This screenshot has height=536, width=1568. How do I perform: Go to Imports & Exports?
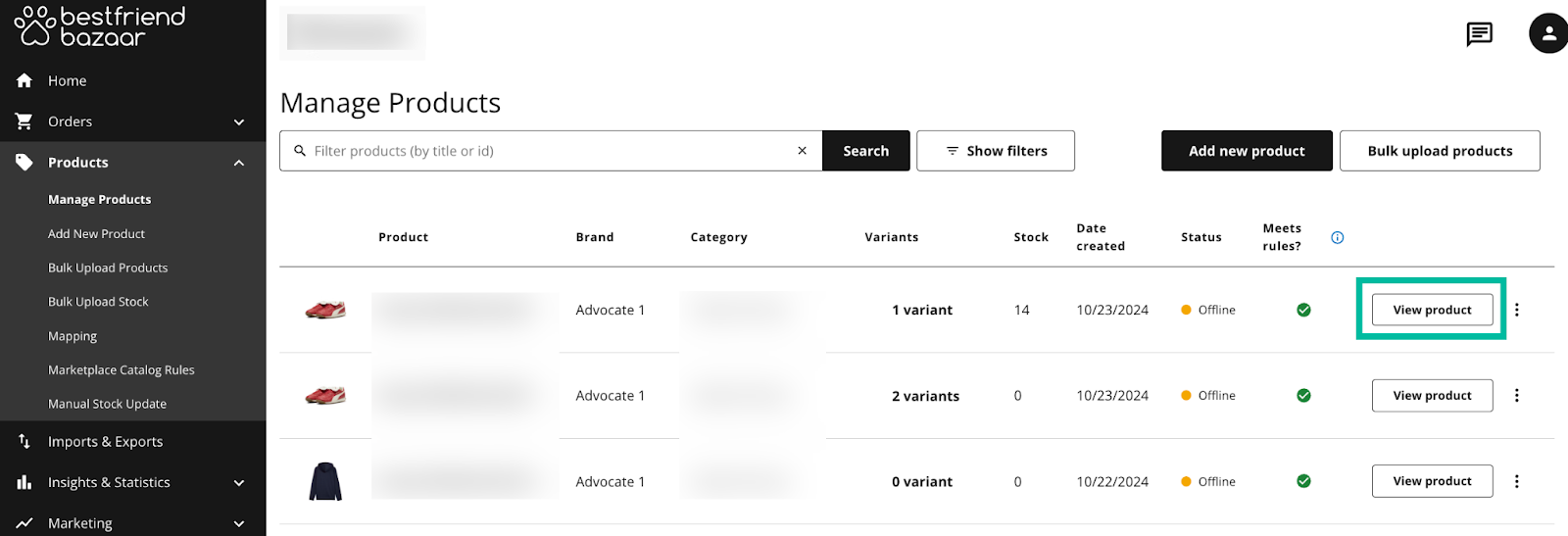point(105,442)
